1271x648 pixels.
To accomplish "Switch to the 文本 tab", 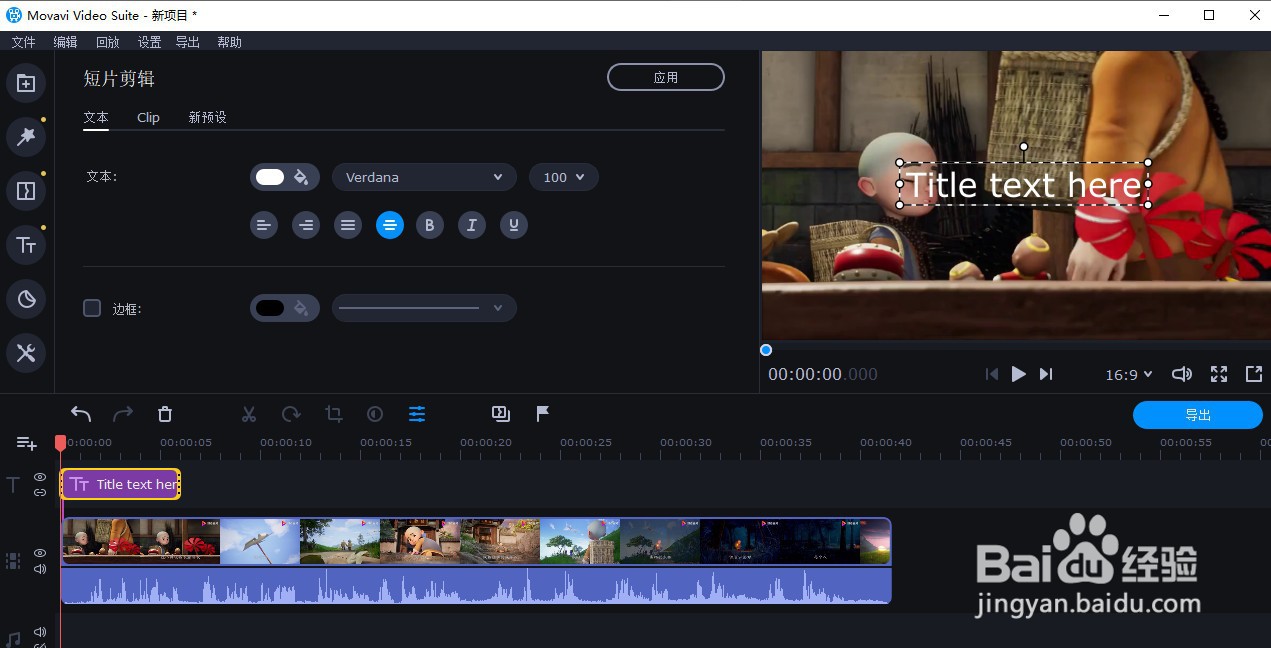I will (96, 117).
